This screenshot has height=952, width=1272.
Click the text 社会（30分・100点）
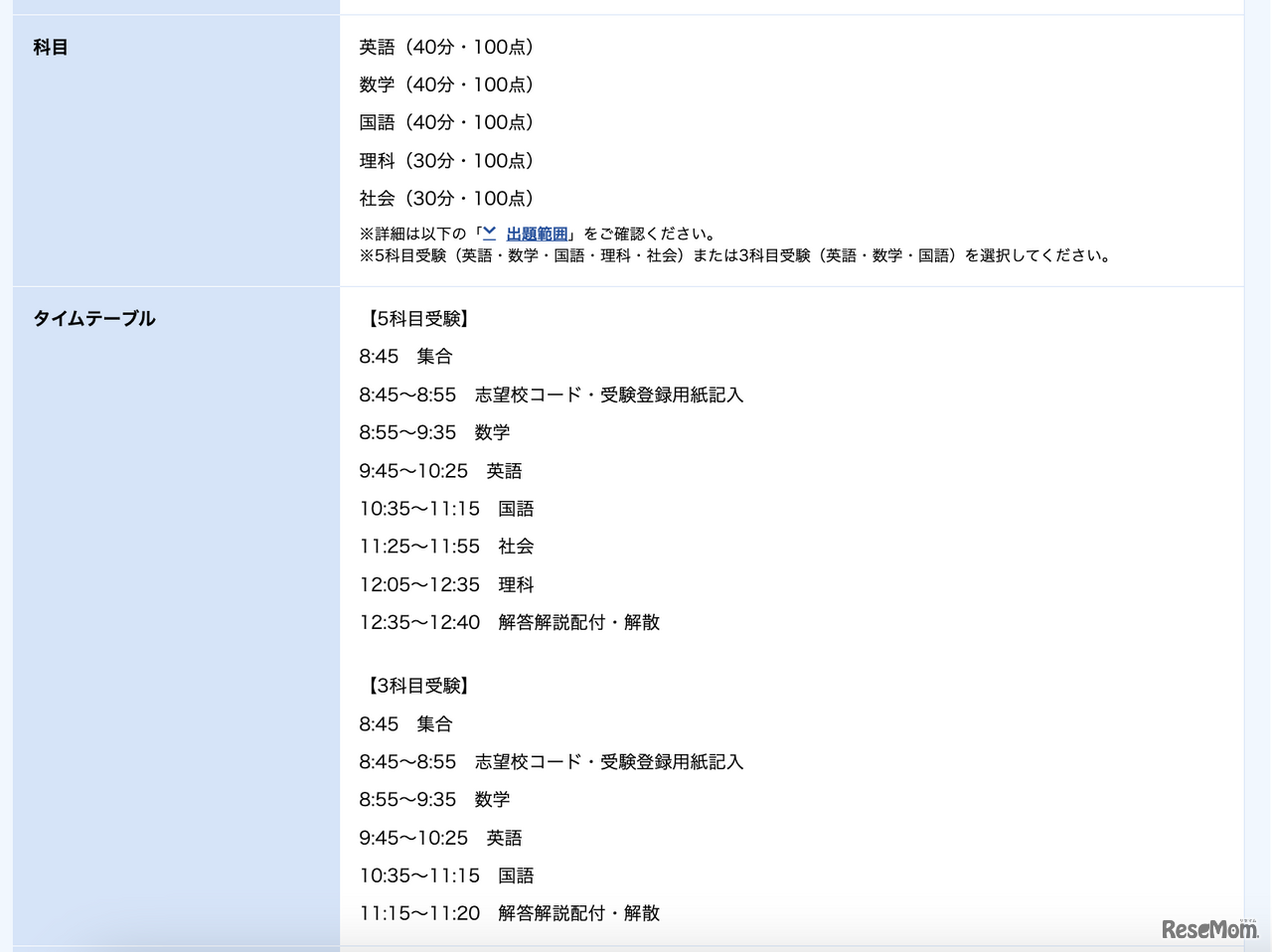pyautogui.click(x=446, y=198)
